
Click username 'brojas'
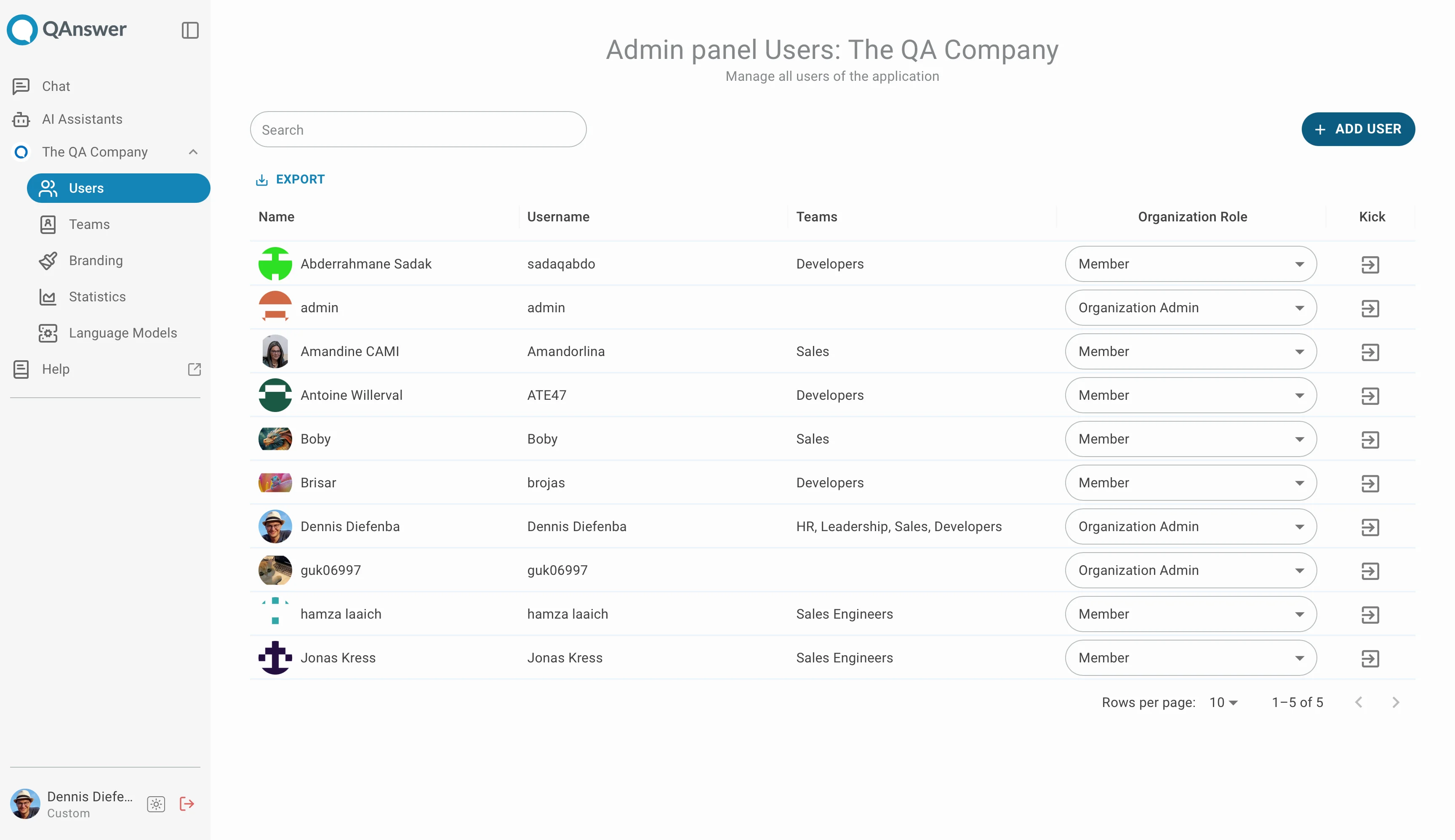[x=545, y=483]
